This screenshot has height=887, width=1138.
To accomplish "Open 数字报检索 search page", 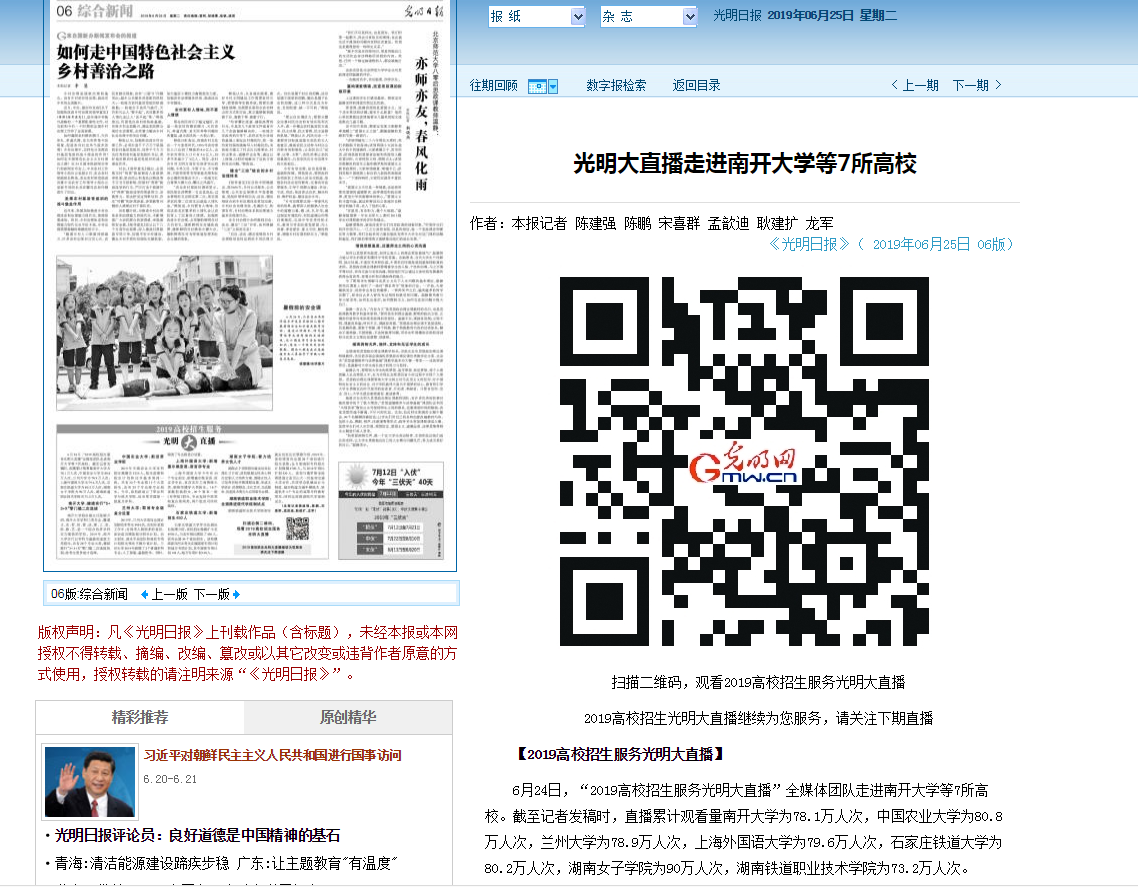I will coord(616,86).
